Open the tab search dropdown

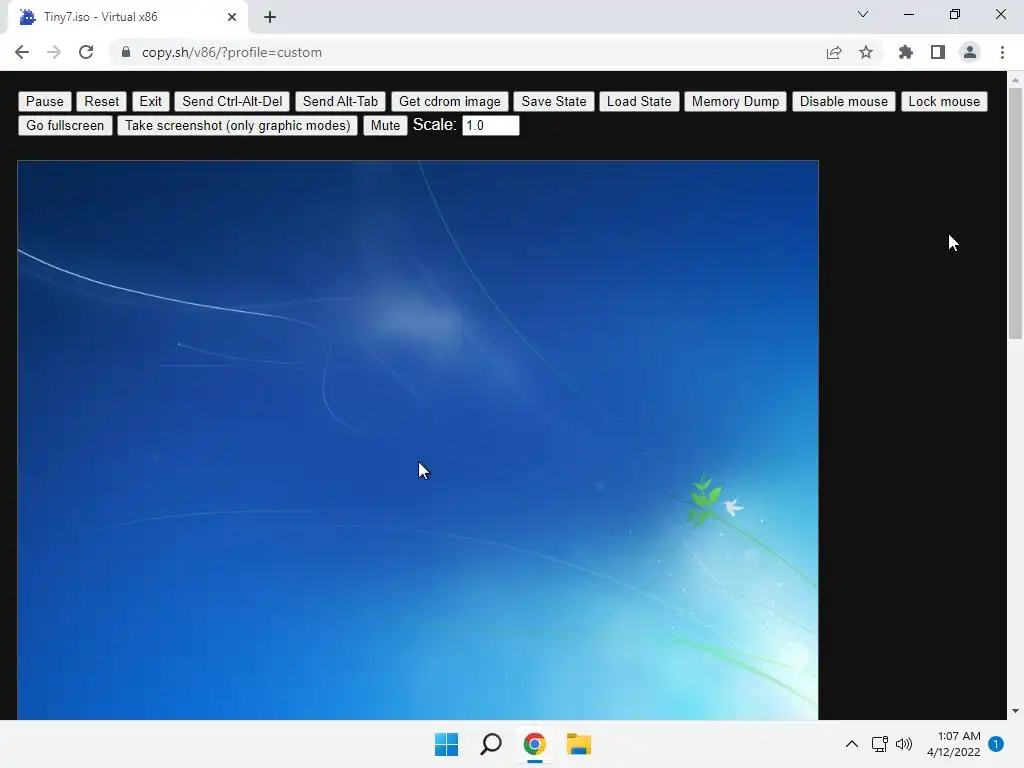[863, 14]
